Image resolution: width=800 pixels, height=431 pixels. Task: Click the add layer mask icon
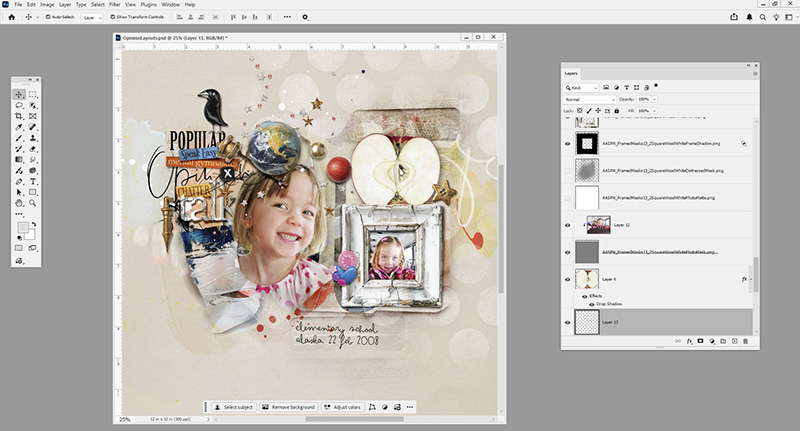pos(701,341)
